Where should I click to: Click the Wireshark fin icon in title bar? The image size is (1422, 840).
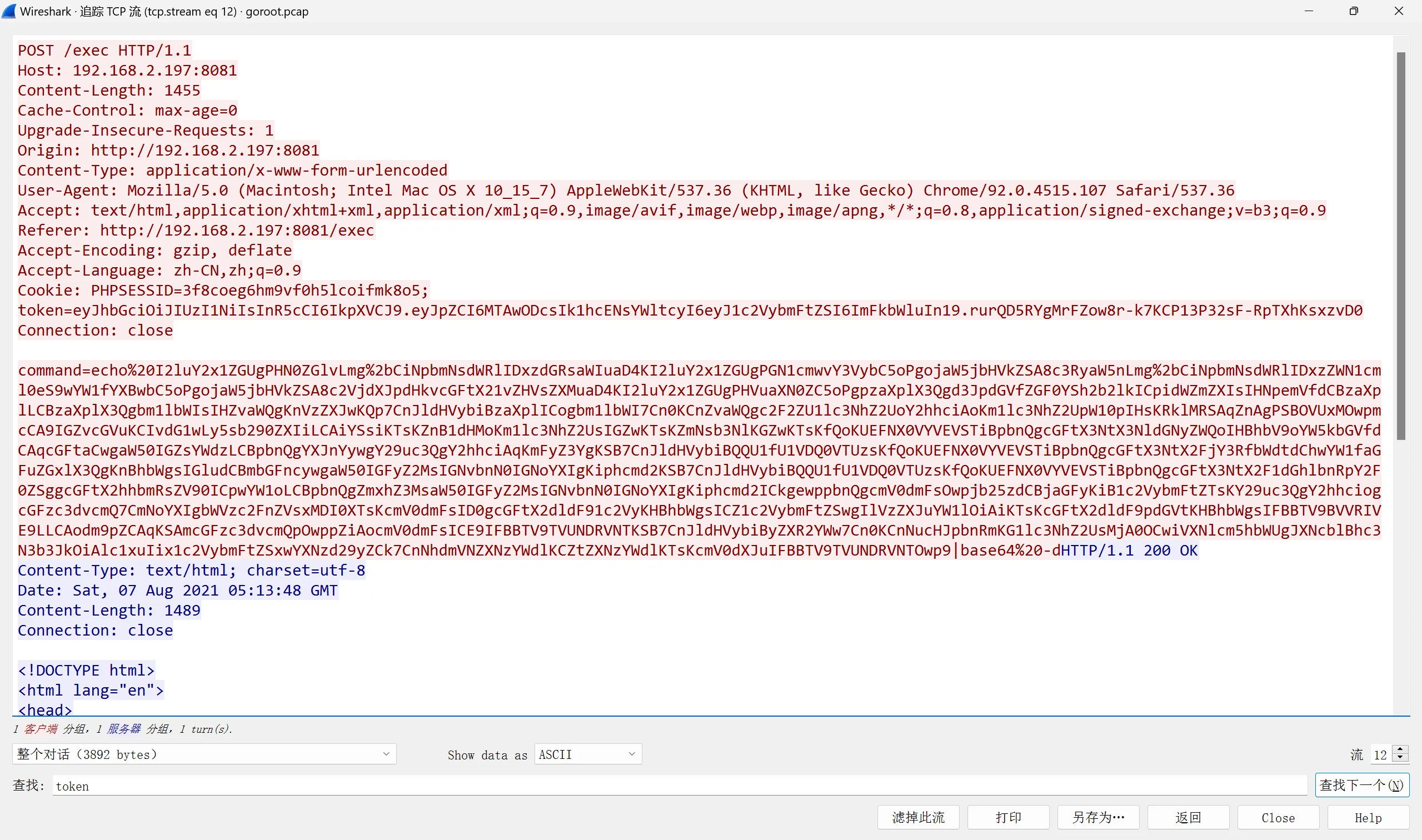tap(9, 11)
